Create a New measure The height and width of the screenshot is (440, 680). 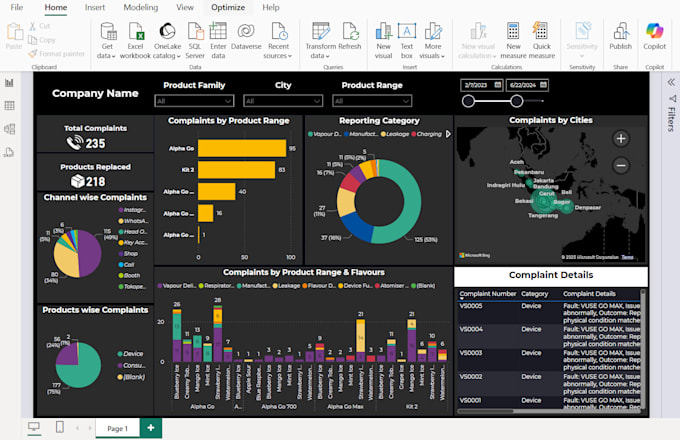tap(513, 41)
